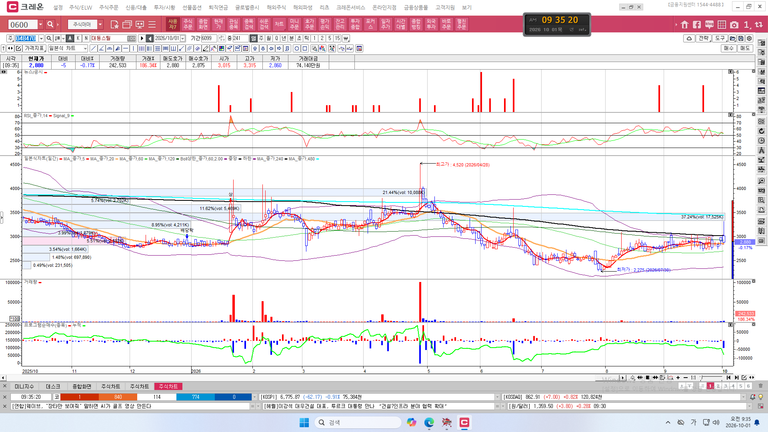Click the monitor screen icon in red toolbar

click(x=140, y=24)
